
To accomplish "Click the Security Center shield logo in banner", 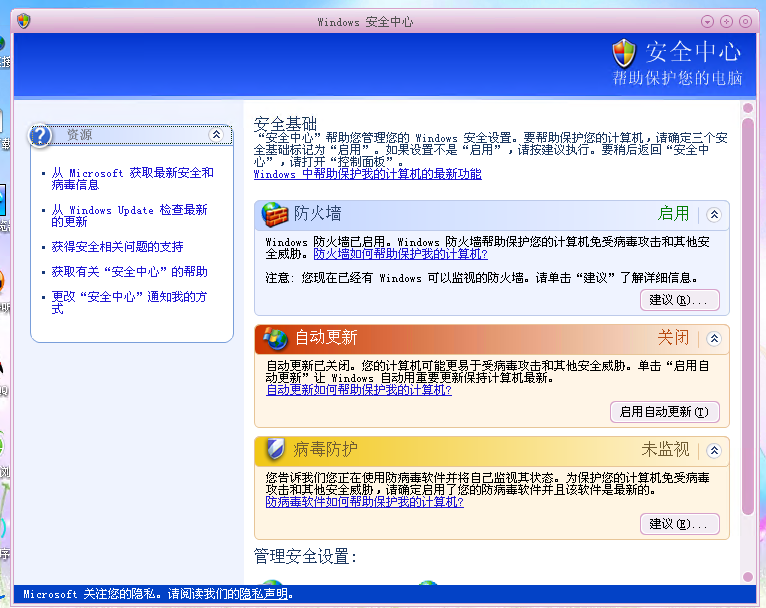I will (x=624, y=54).
